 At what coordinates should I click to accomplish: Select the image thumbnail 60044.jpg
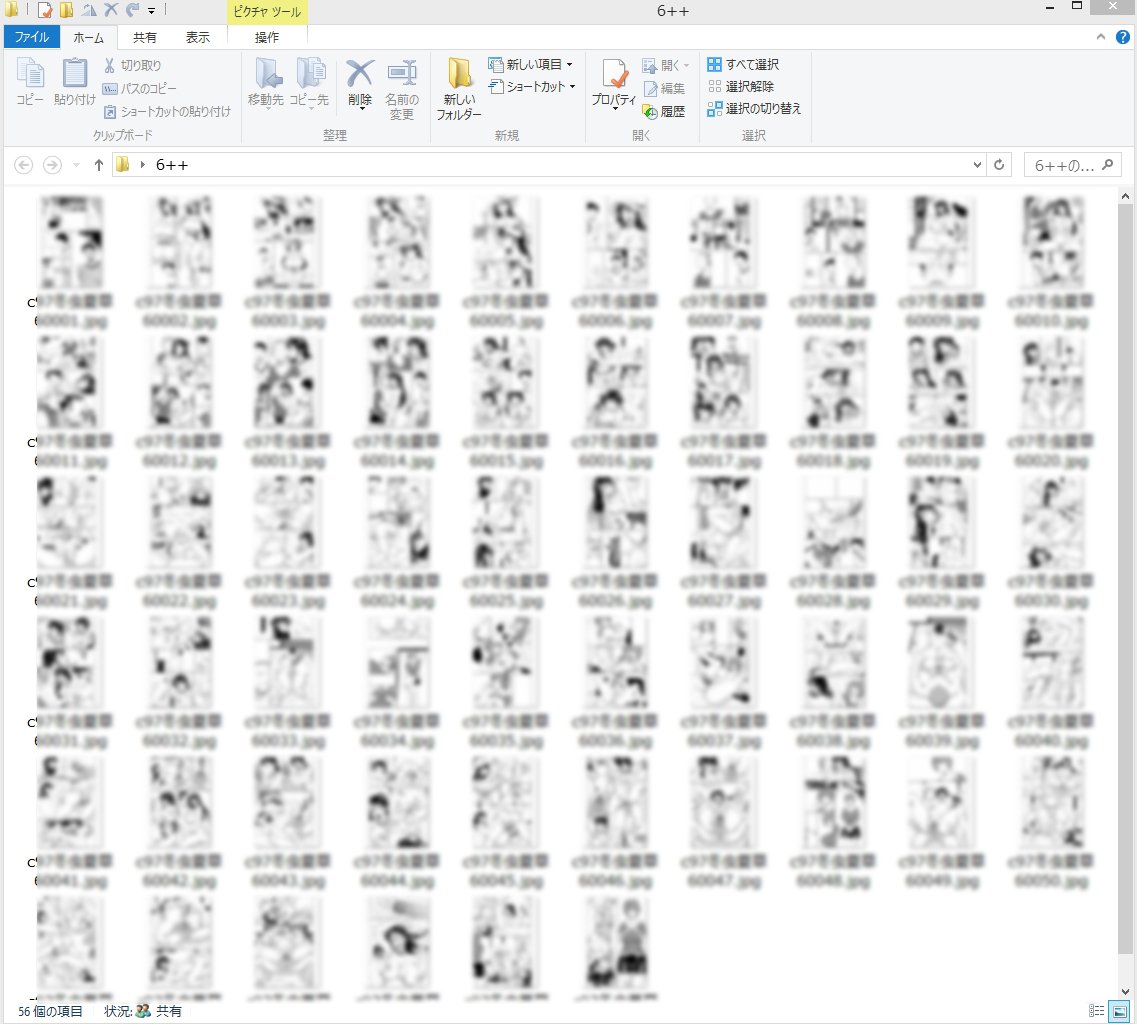[x=396, y=803]
